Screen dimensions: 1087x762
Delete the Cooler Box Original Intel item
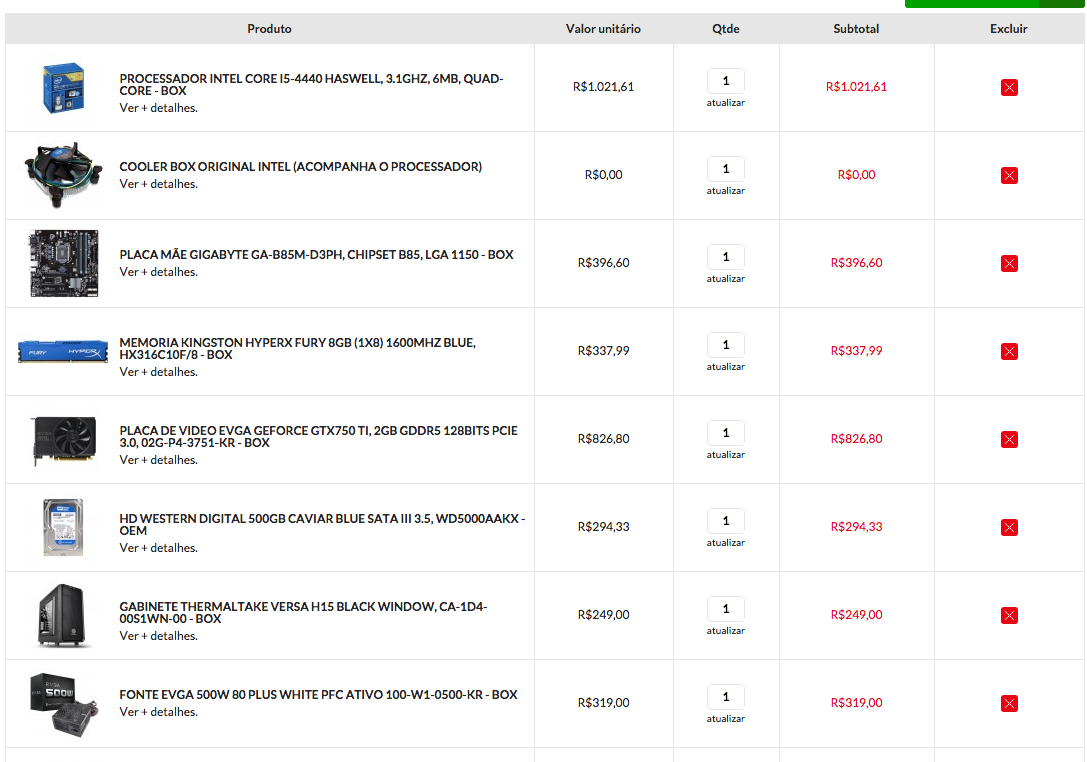1009,175
